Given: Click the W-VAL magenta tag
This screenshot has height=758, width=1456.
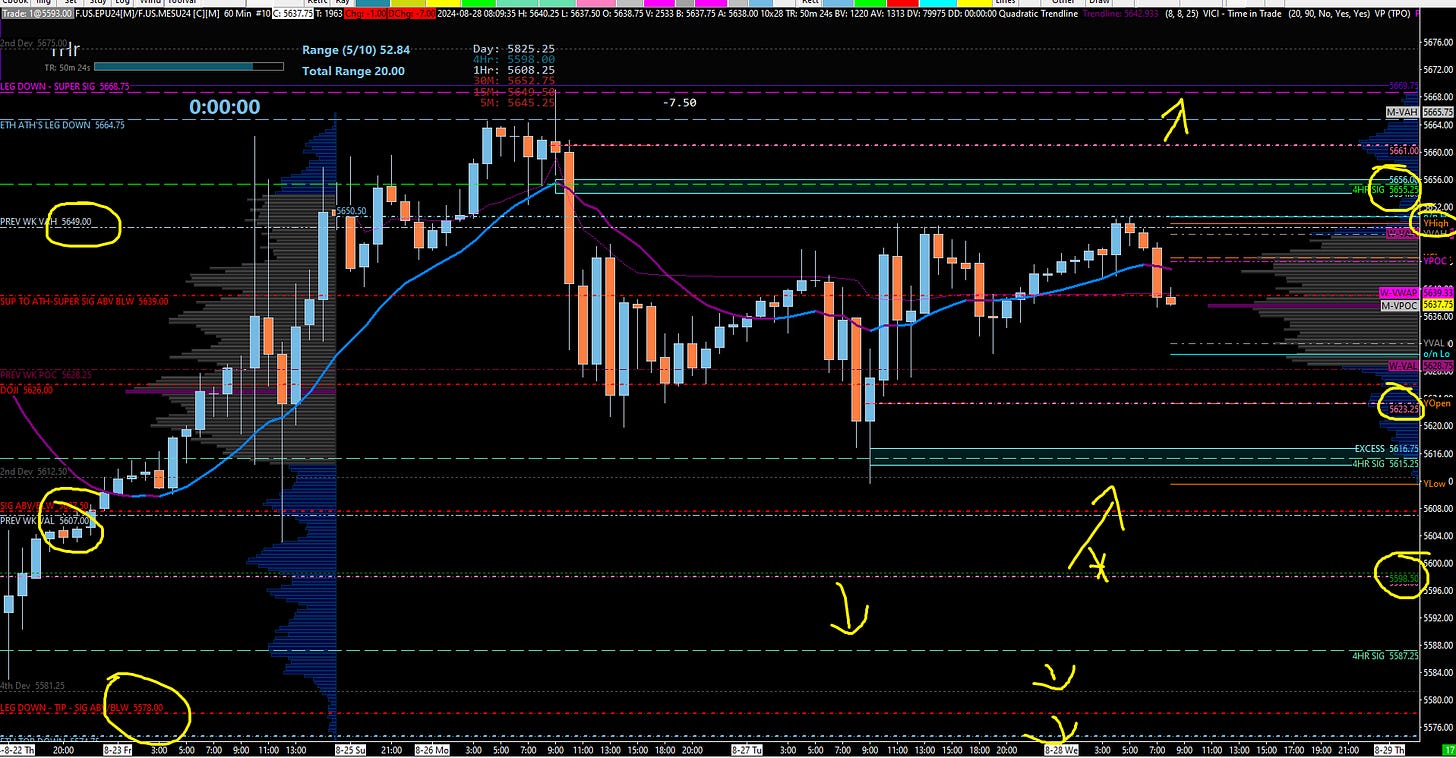Looking at the screenshot, I should (x=1402, y=365).
